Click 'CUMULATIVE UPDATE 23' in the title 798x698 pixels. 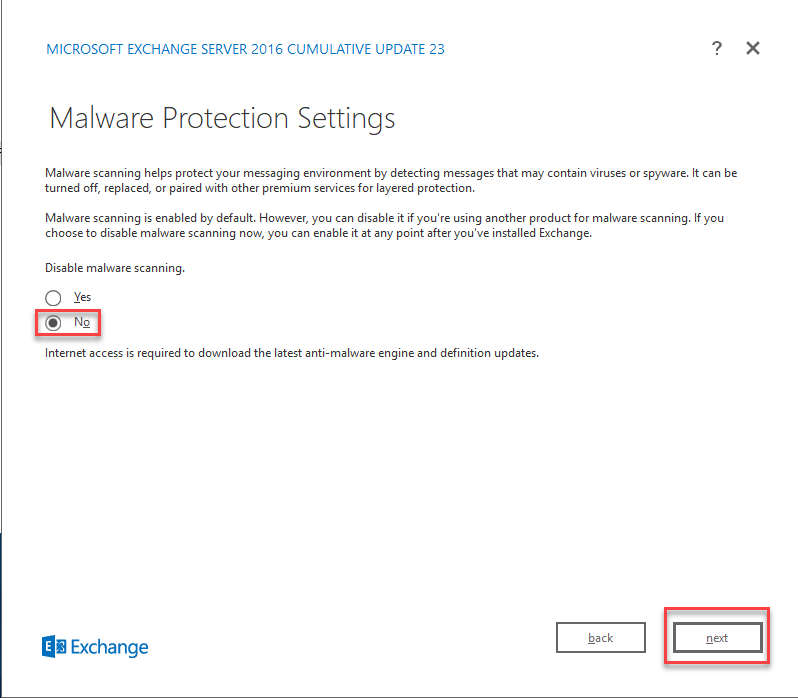point(366,49)
